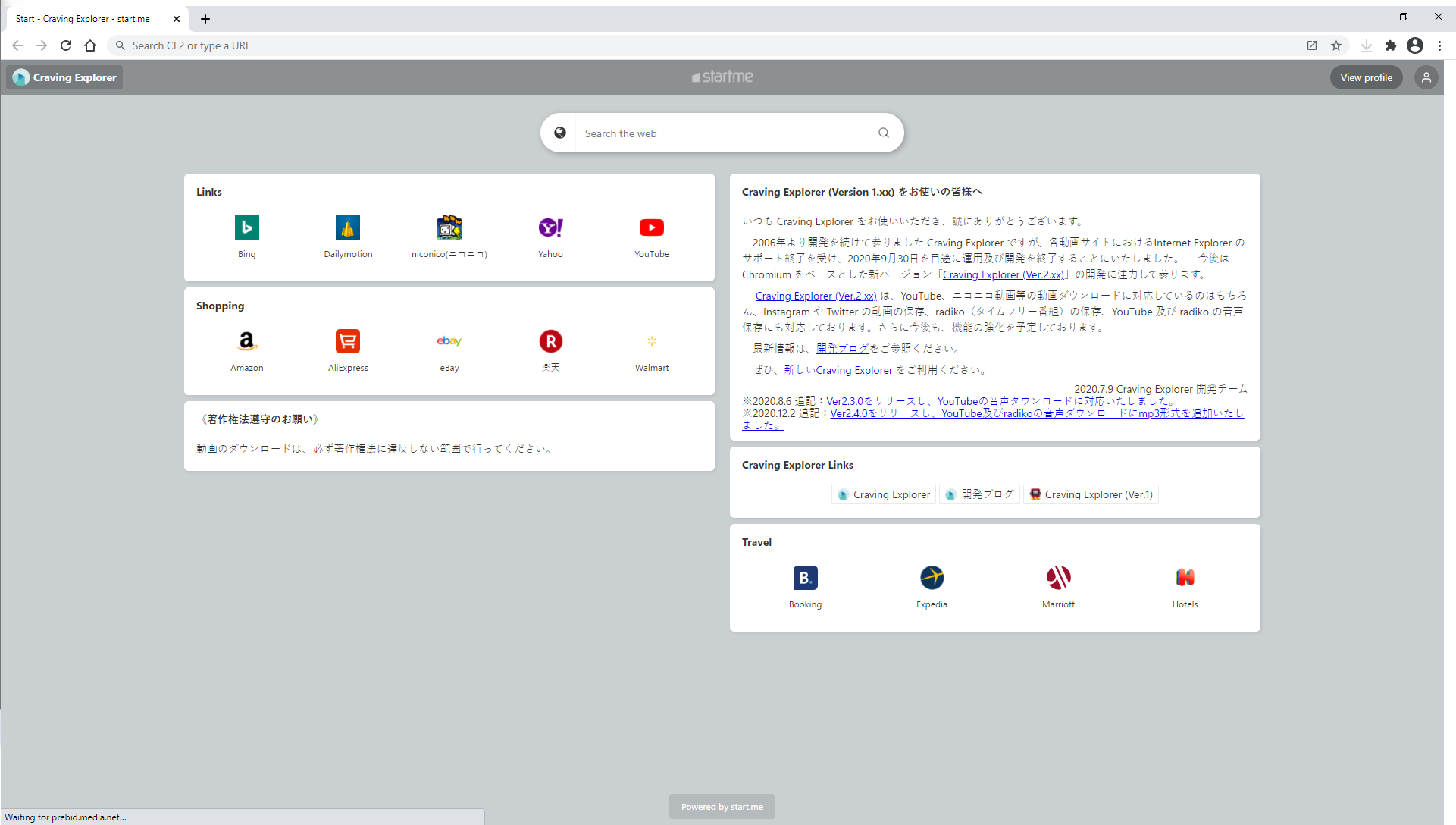Restore down the browser window
Screen dimensions: 1456x825
pos(1404,17)
